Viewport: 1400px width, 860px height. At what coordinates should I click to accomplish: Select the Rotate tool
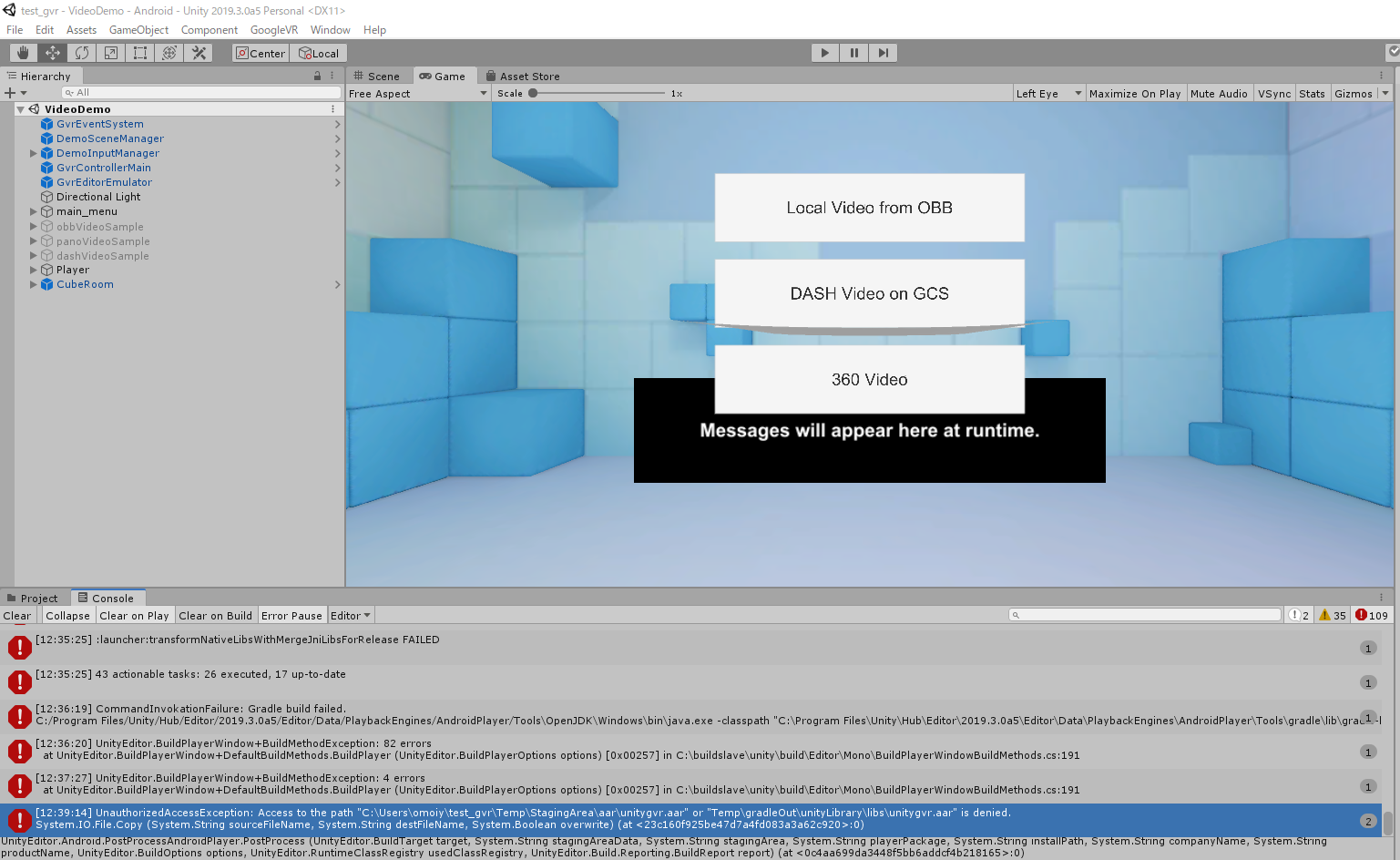click(x=81, y=53)
